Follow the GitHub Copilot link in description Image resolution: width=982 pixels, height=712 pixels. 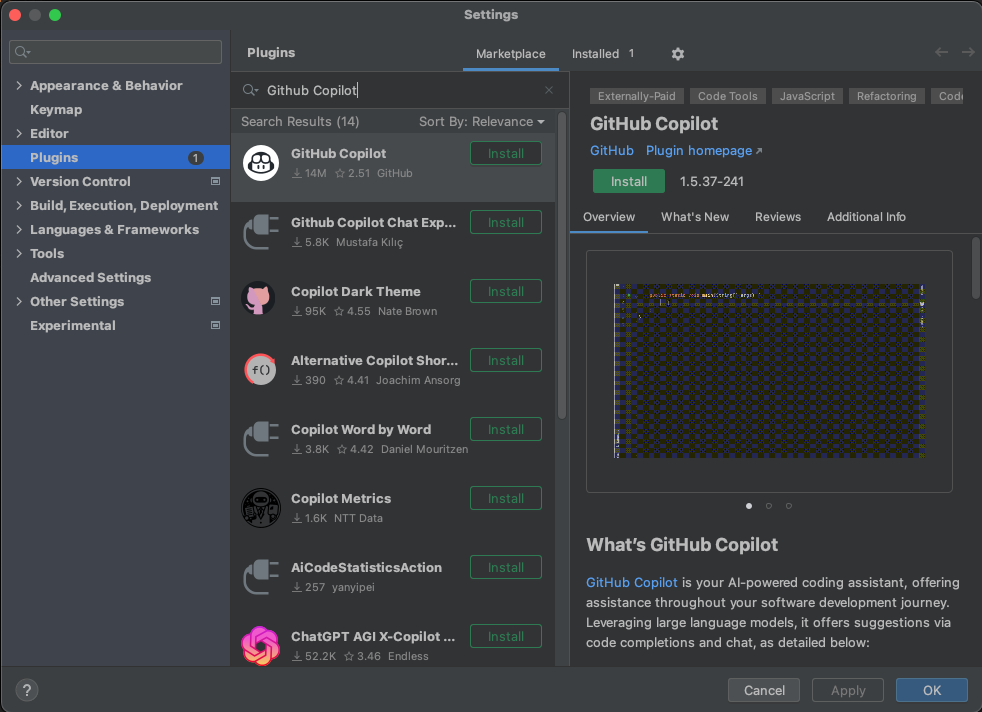[x=631, y=582]
